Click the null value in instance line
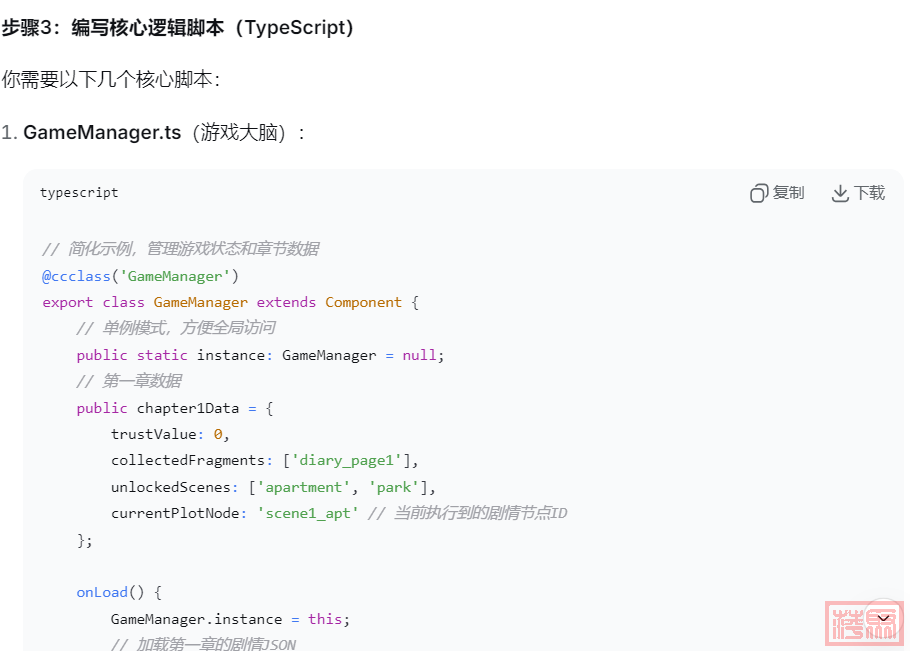This screenshot has height=651, width=910. pyautogui.click(x=419, y=355)
